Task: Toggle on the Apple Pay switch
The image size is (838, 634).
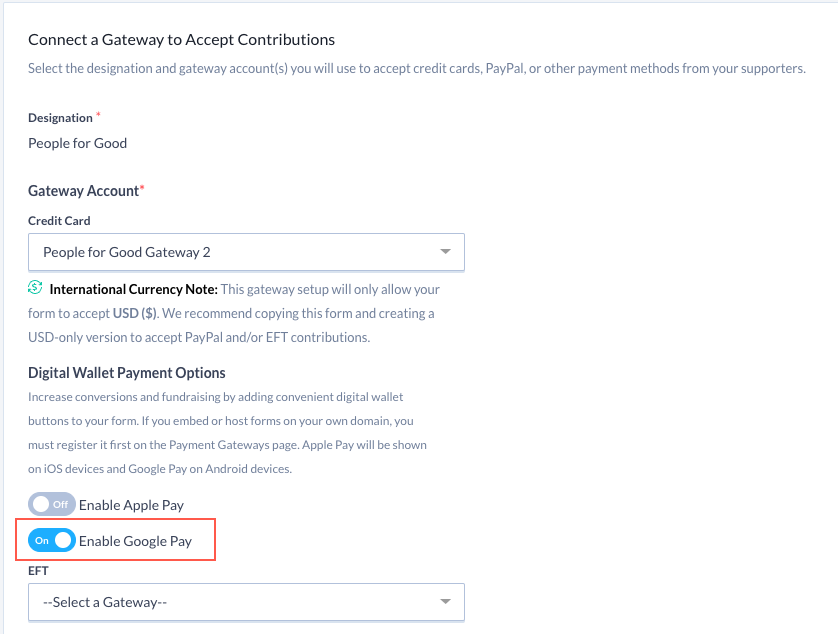Action: click(51, 504)
